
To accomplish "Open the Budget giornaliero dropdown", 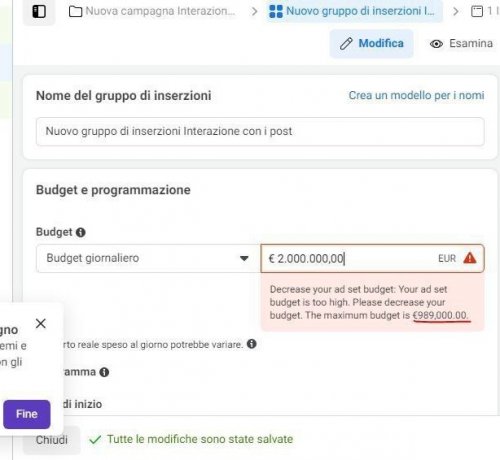I will click(x=148, y=258).
